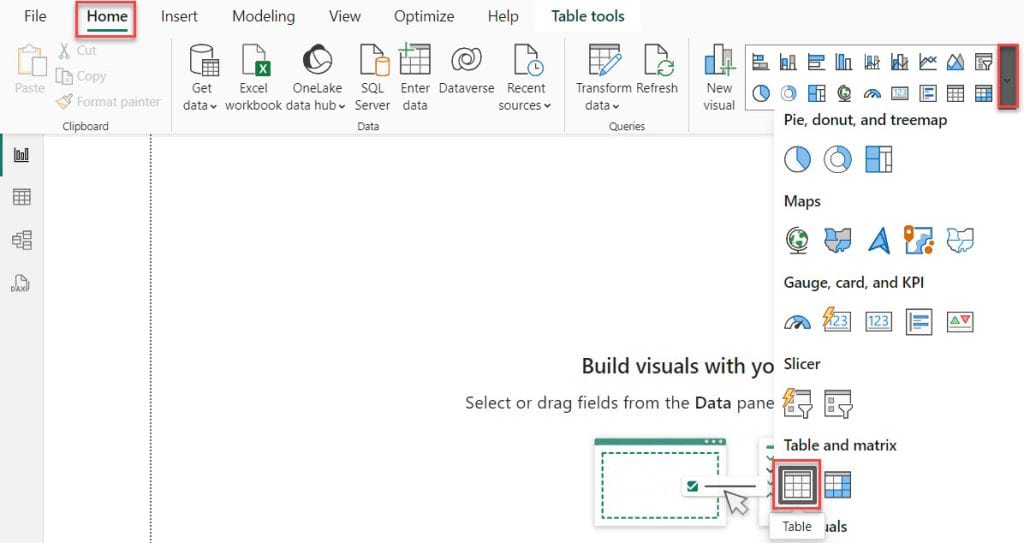
Task: Open DAX query view in left sidebar
Action: 20,283
